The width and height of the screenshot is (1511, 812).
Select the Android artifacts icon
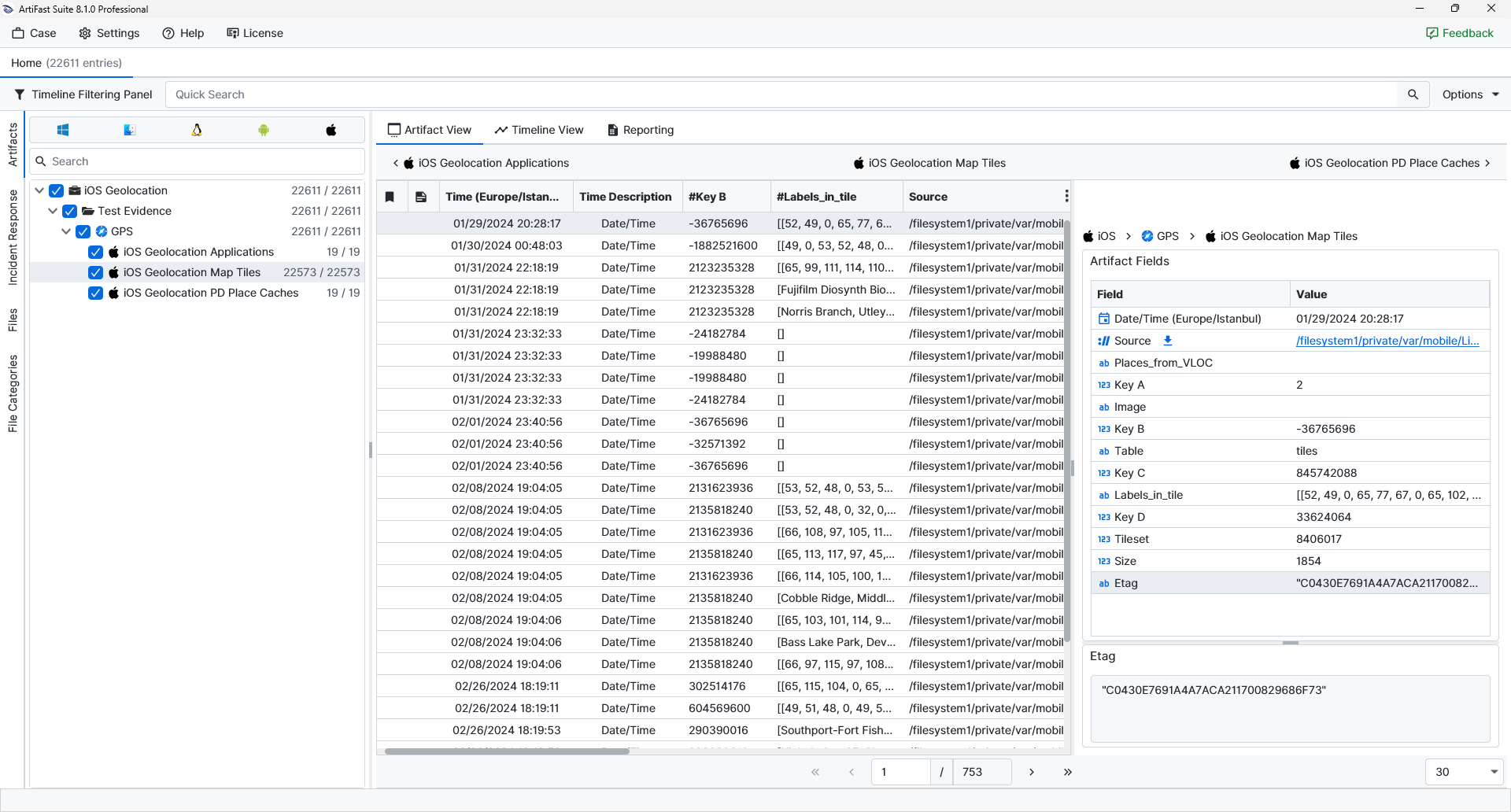point(264,130)
